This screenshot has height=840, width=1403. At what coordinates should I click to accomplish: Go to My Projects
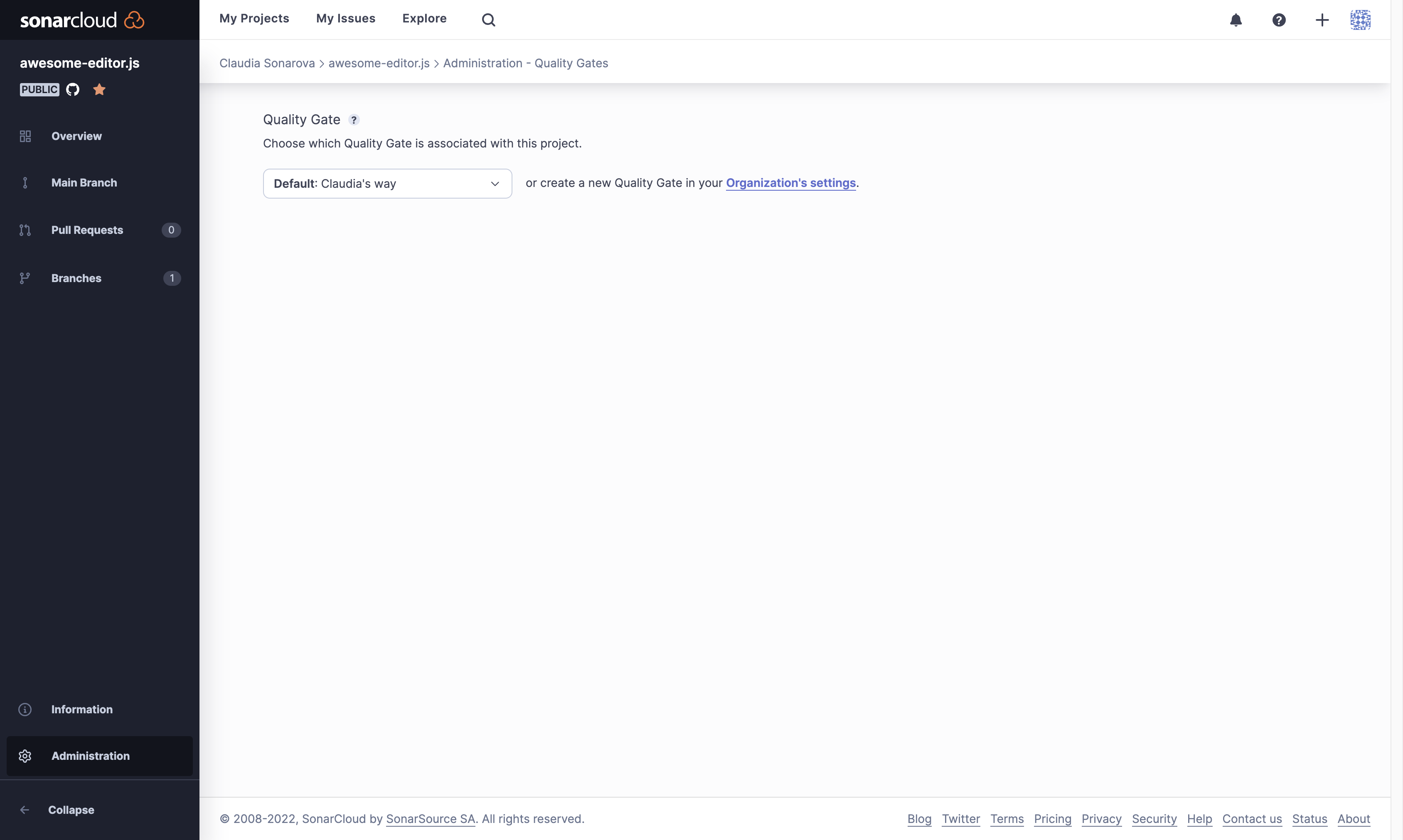pos(254,19)
